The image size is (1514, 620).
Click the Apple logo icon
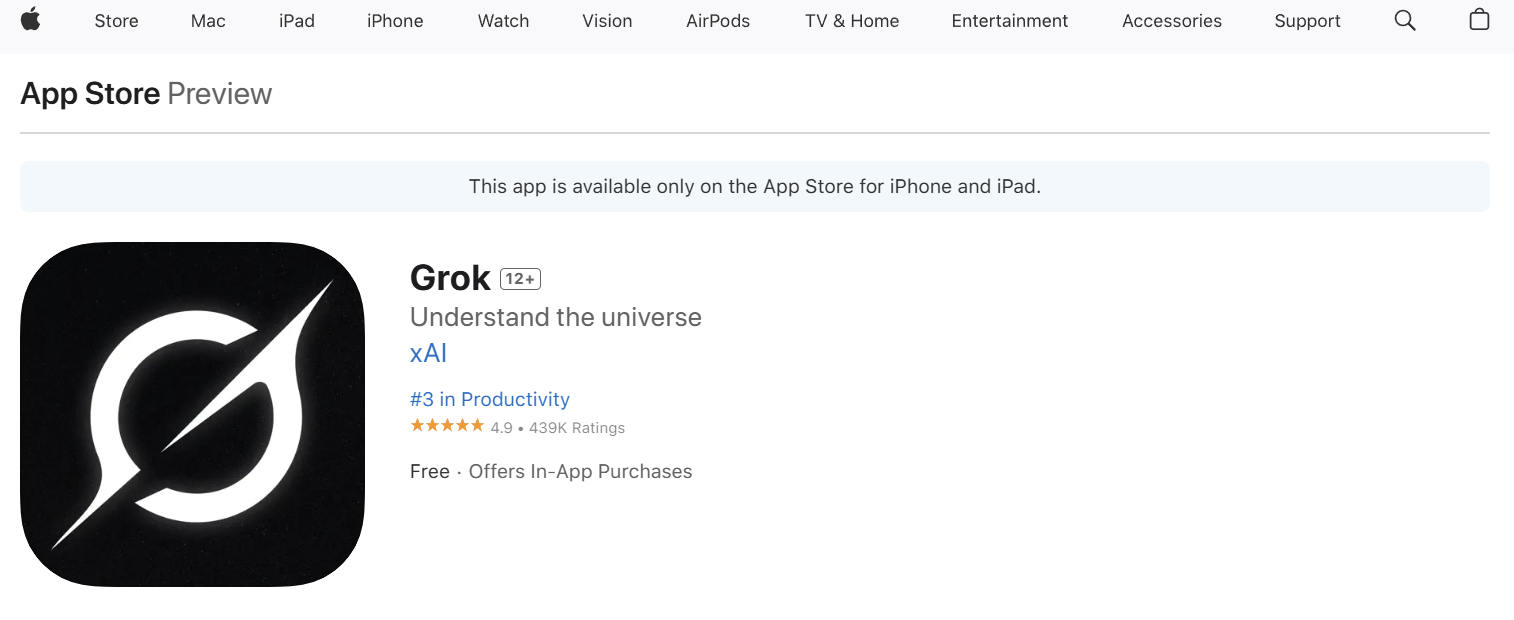point(30,19)
